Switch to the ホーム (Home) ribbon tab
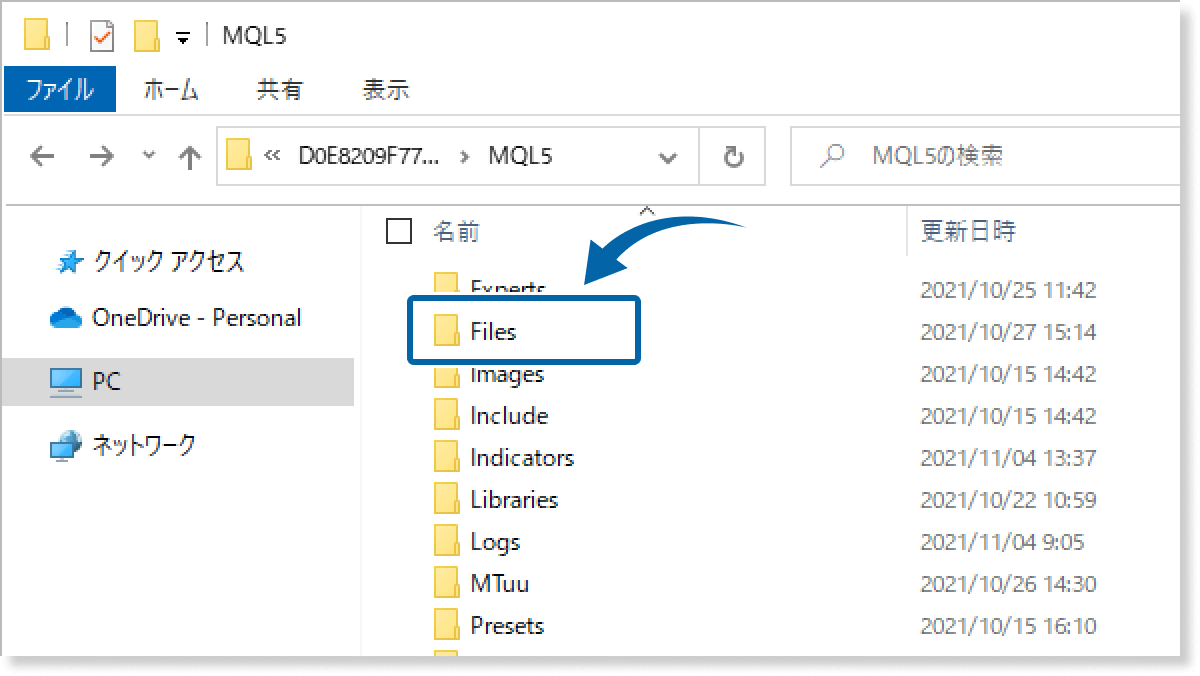1200x676 pixels. 171,90
